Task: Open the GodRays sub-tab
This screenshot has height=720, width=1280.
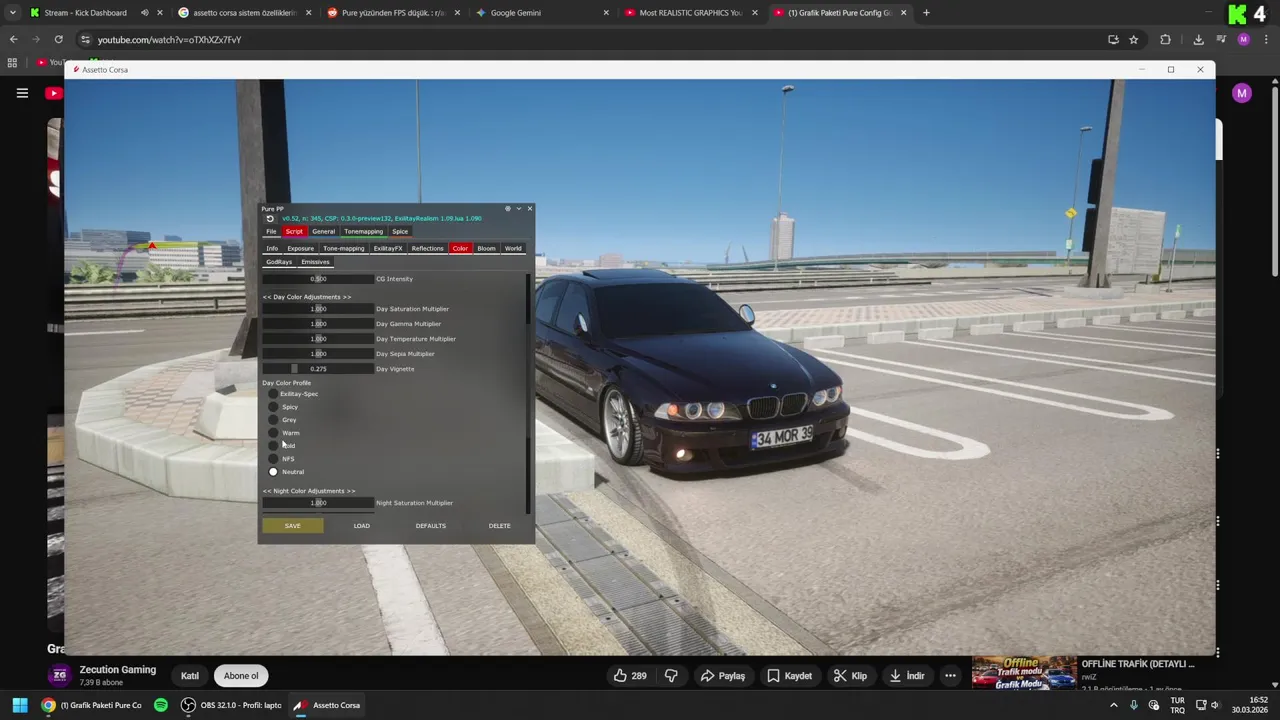Action: (x=279, y=262)
